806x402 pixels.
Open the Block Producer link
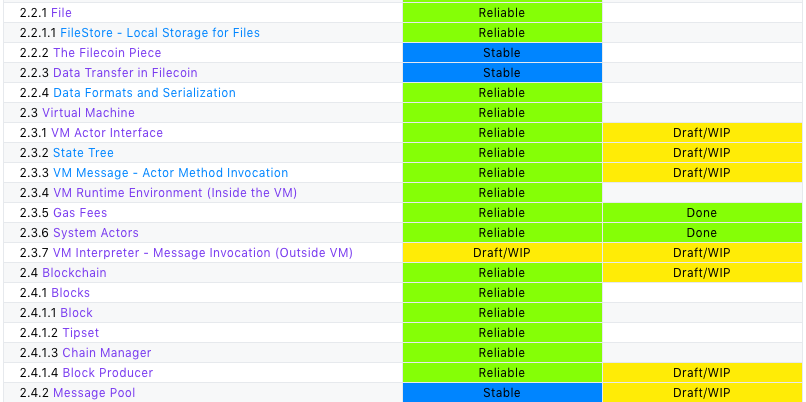point(108,373)
